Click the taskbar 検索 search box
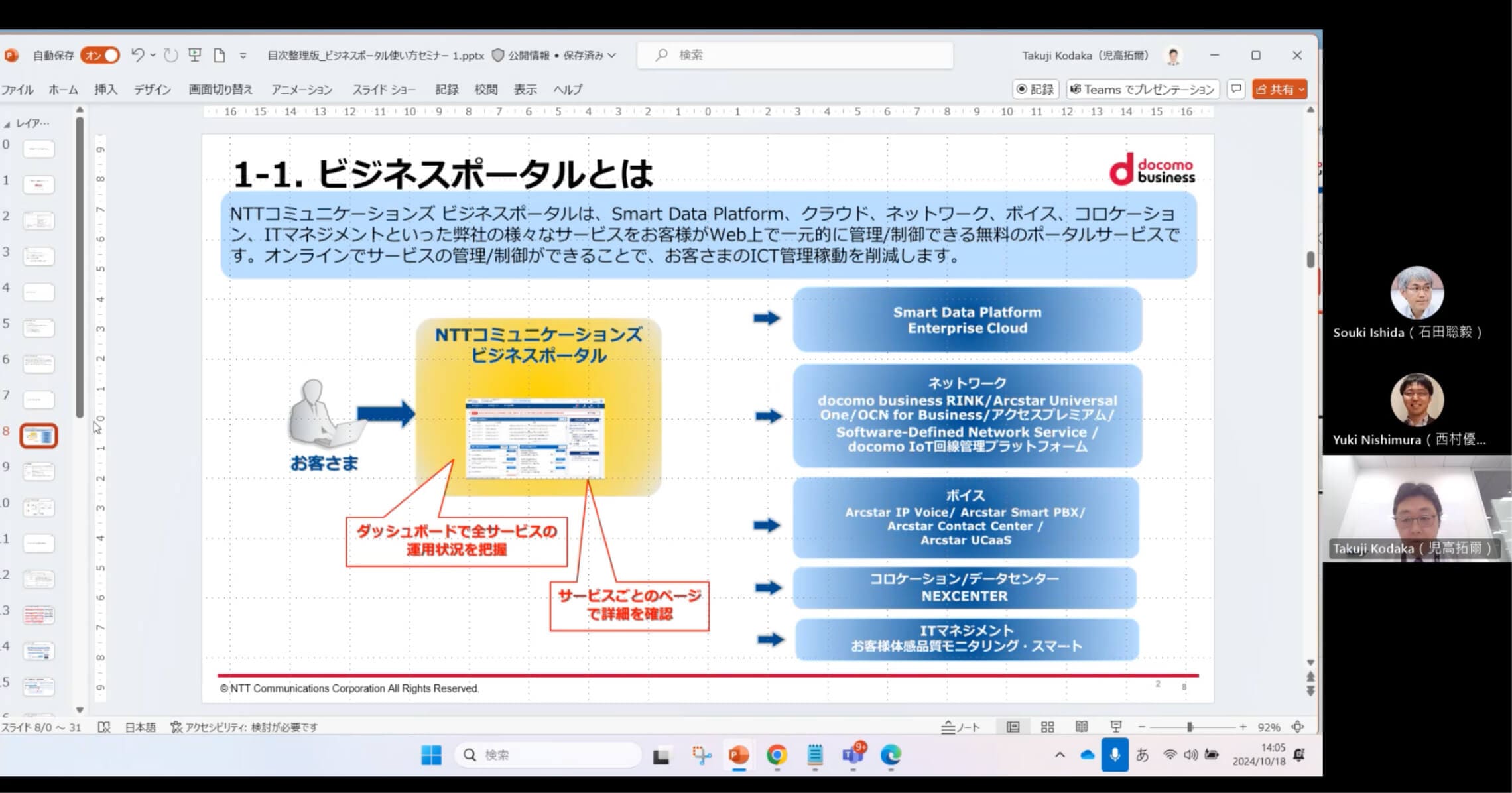This screenshot has width=1512, height=793. coord(548,755)
